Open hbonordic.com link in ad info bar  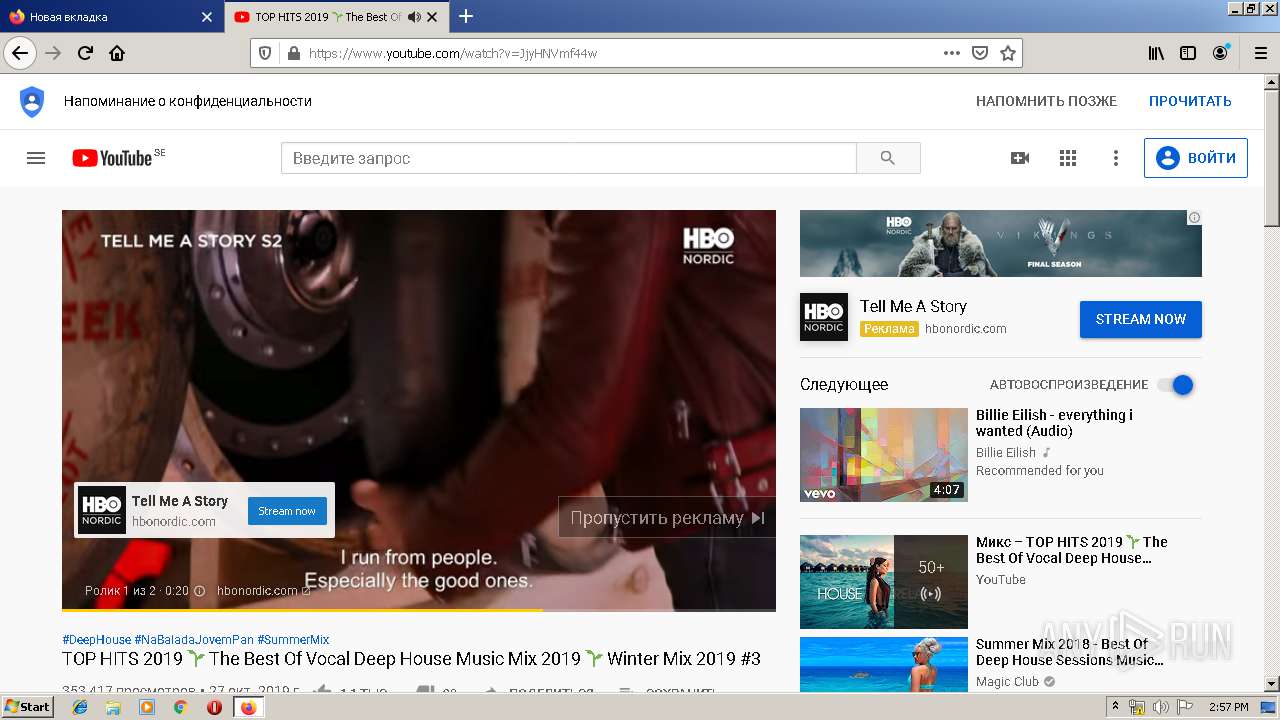[263, 591]
